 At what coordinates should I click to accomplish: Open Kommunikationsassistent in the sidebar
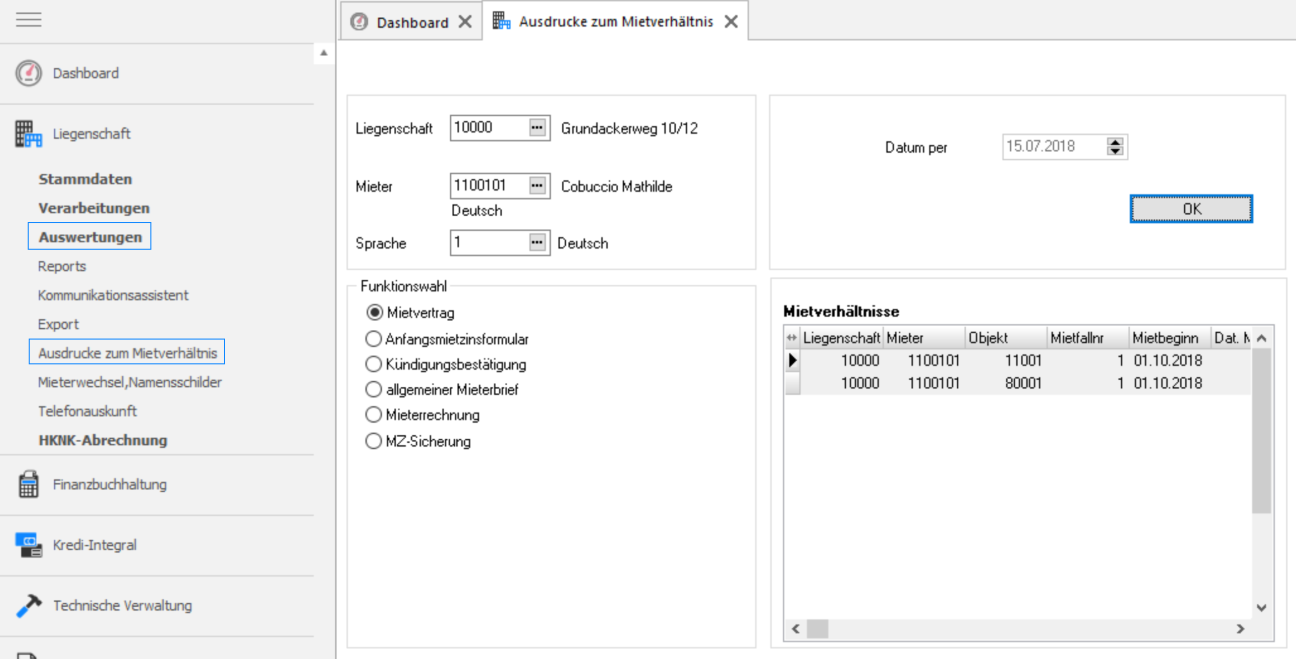pyautogui.click(x=113, y=295)
